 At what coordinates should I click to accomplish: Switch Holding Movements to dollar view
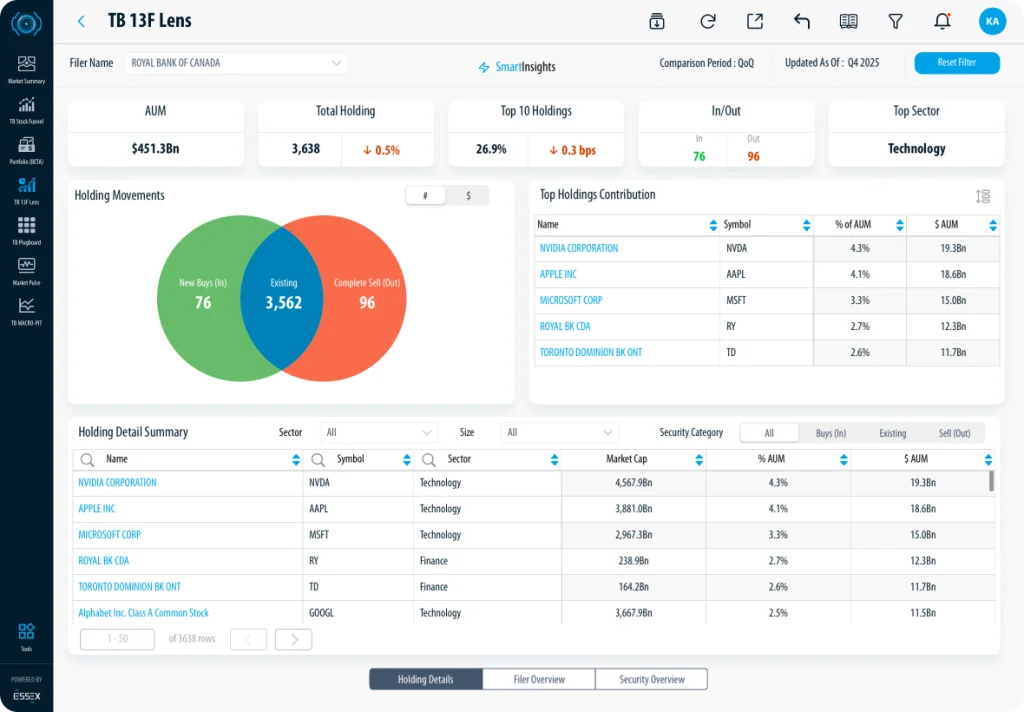coord(468,196)
